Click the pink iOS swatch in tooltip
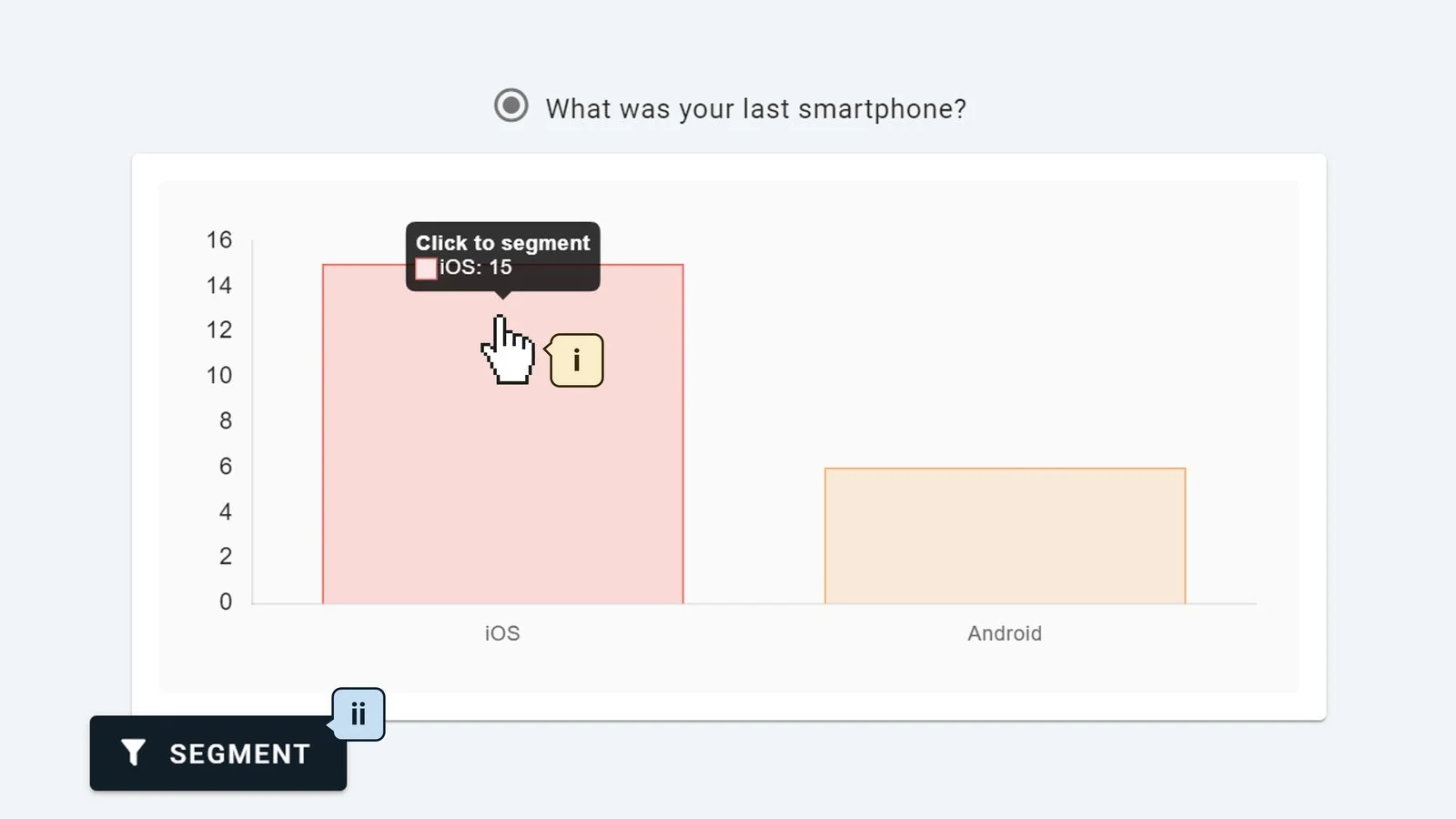 426,268
